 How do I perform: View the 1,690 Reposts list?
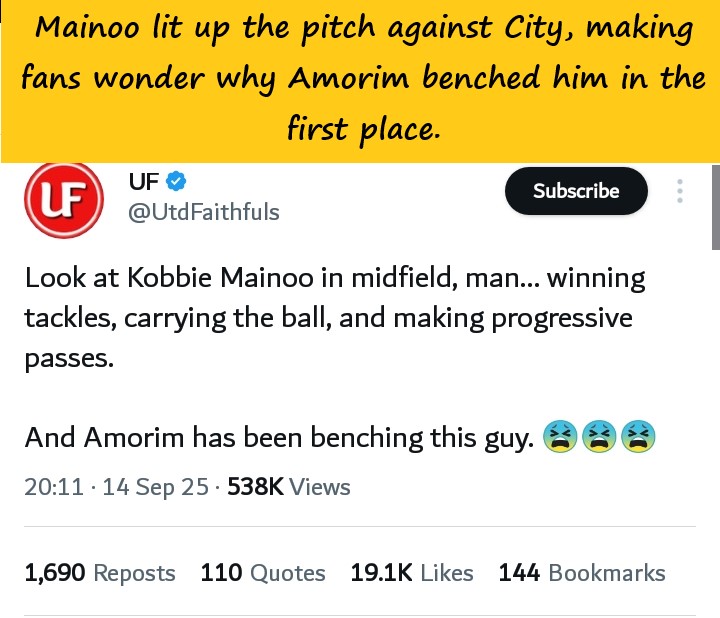point(100,573)
